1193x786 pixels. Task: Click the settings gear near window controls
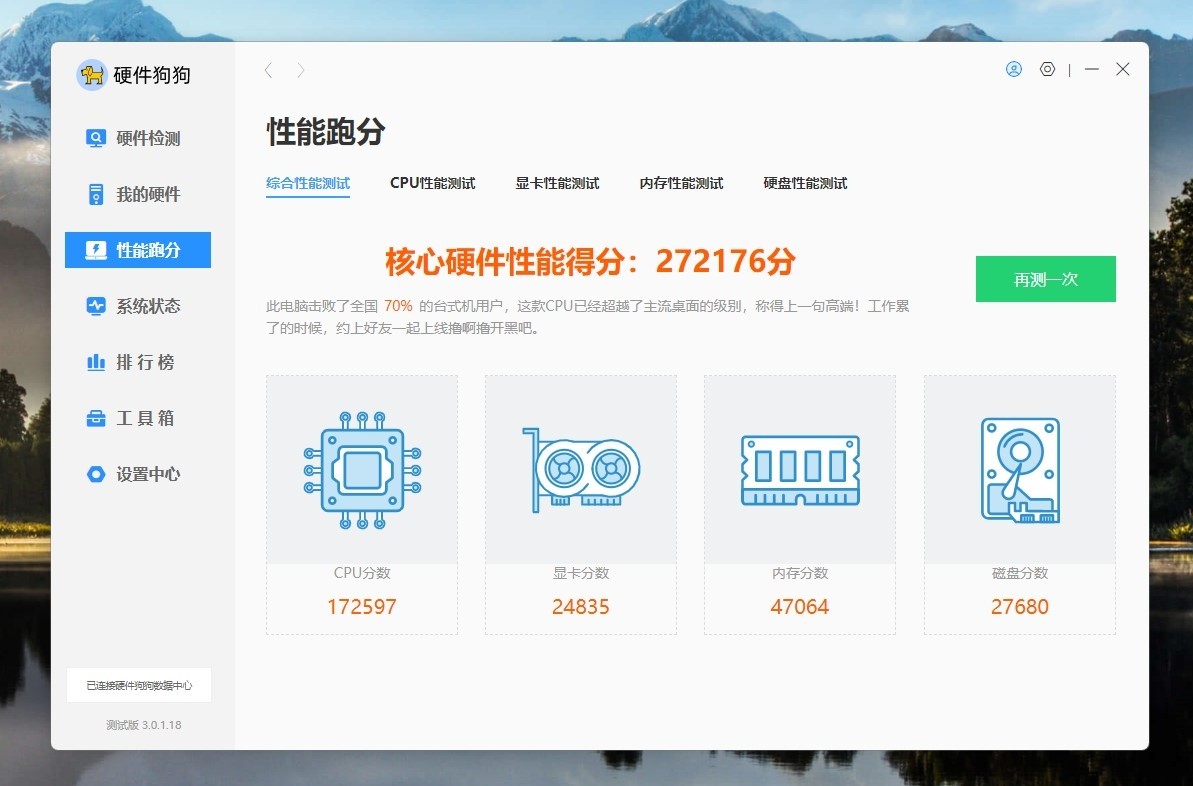coord(1047,69)
